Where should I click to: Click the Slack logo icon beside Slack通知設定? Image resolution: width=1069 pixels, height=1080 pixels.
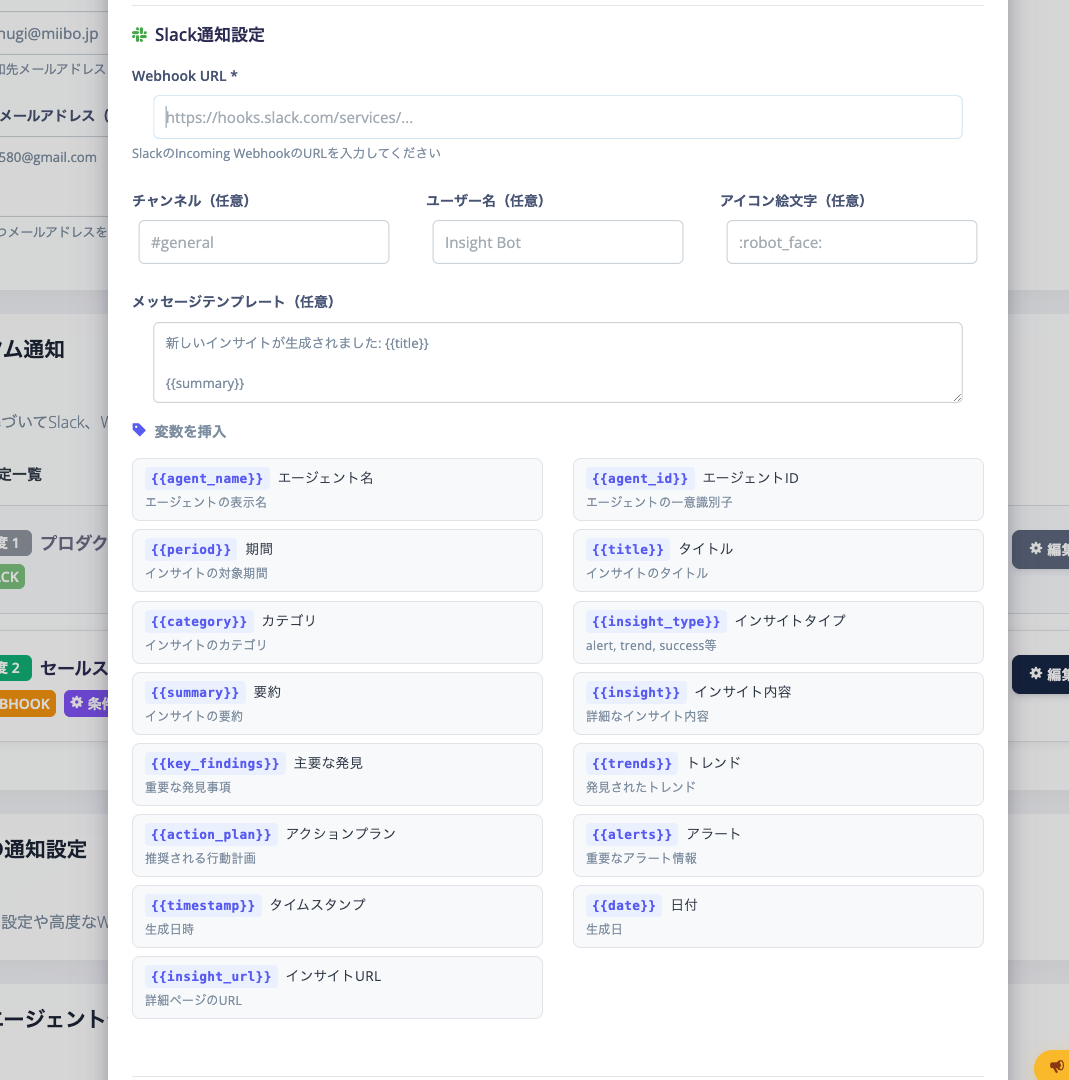click(139, 34)
